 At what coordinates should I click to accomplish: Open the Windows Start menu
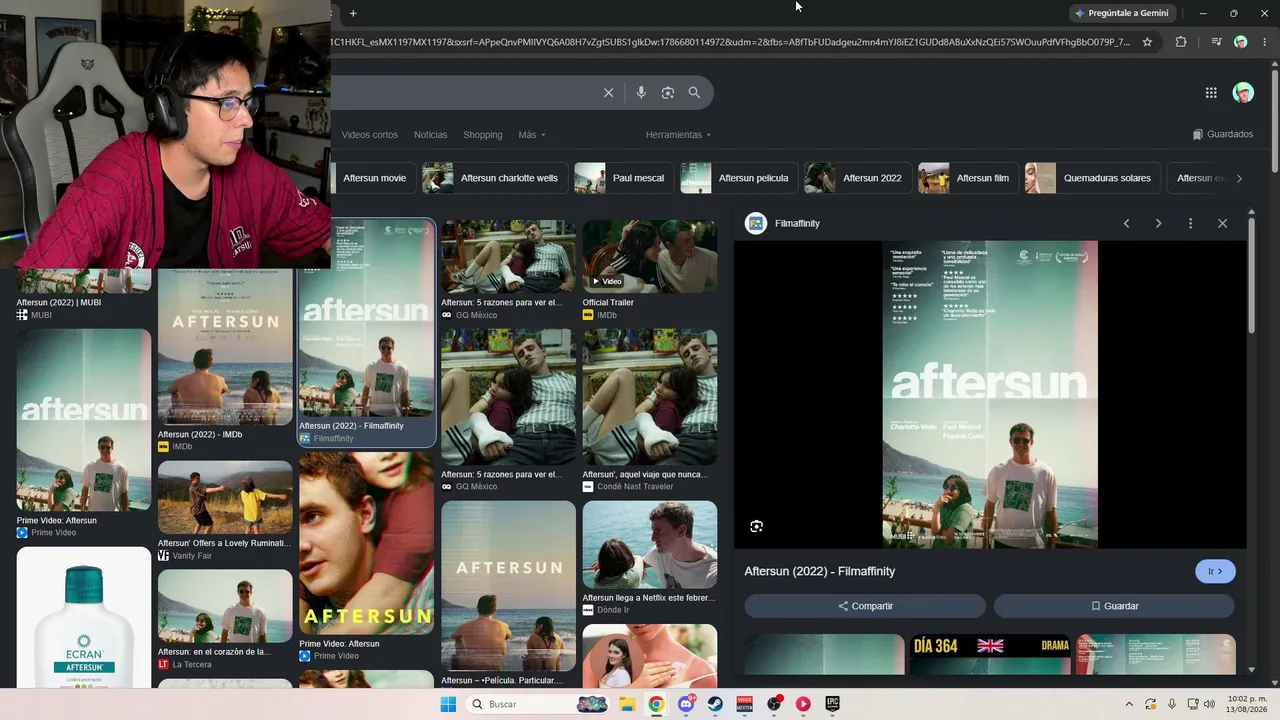(448, 704)
